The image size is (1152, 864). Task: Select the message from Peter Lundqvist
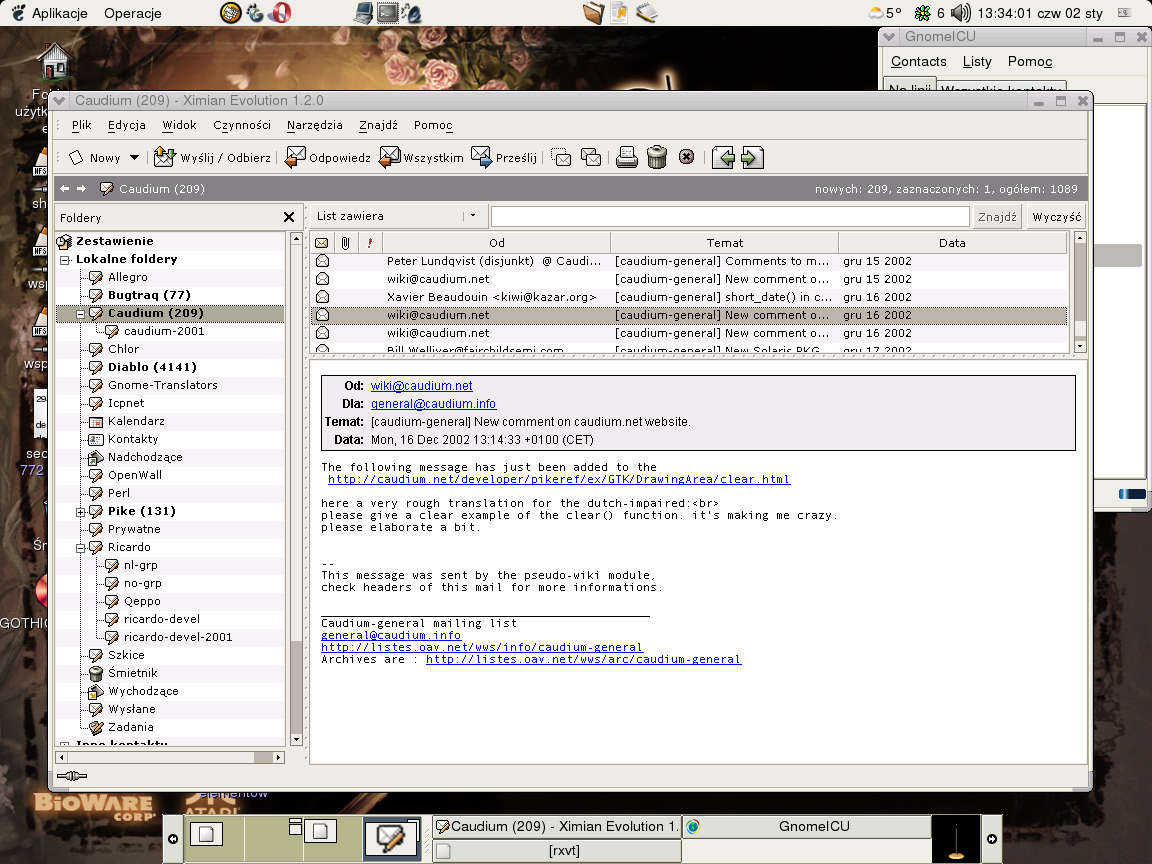click(x=688, y=261)
